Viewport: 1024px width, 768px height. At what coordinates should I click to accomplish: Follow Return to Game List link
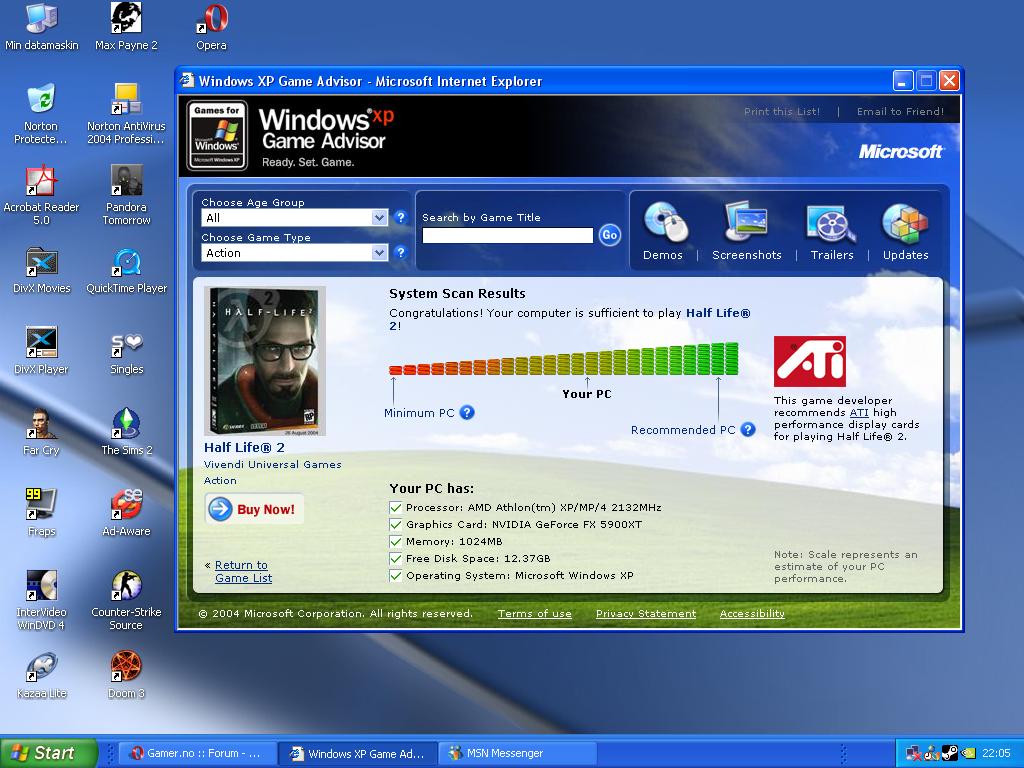[242, 571]
